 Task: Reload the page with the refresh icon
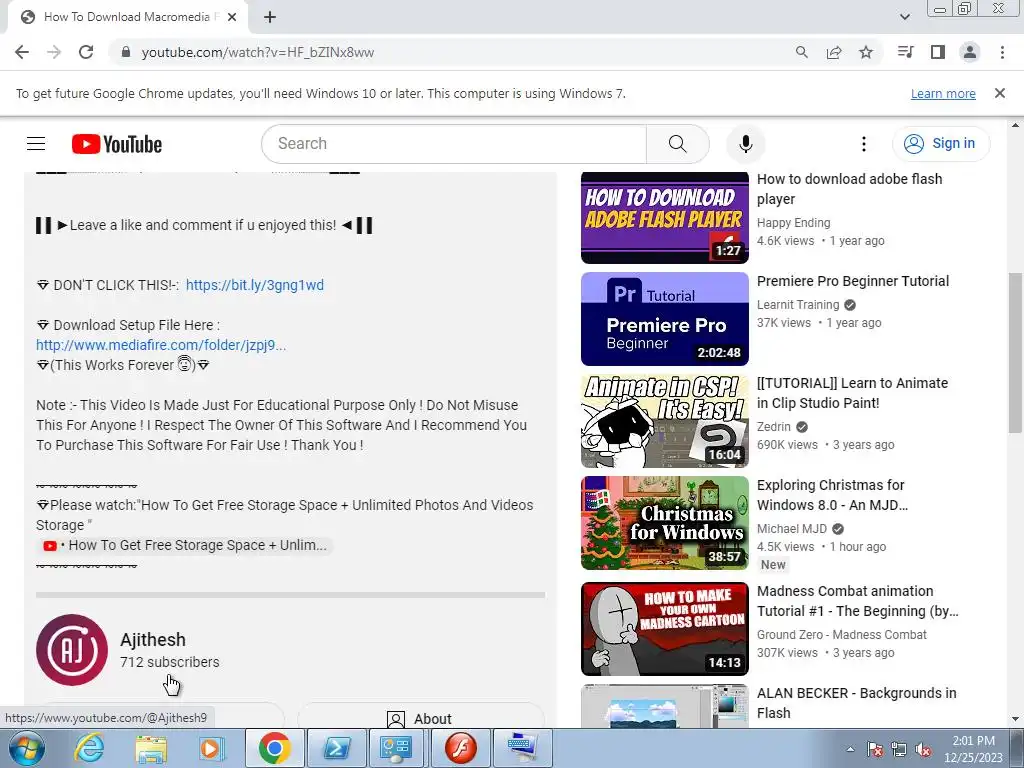[x=86, y=52]
